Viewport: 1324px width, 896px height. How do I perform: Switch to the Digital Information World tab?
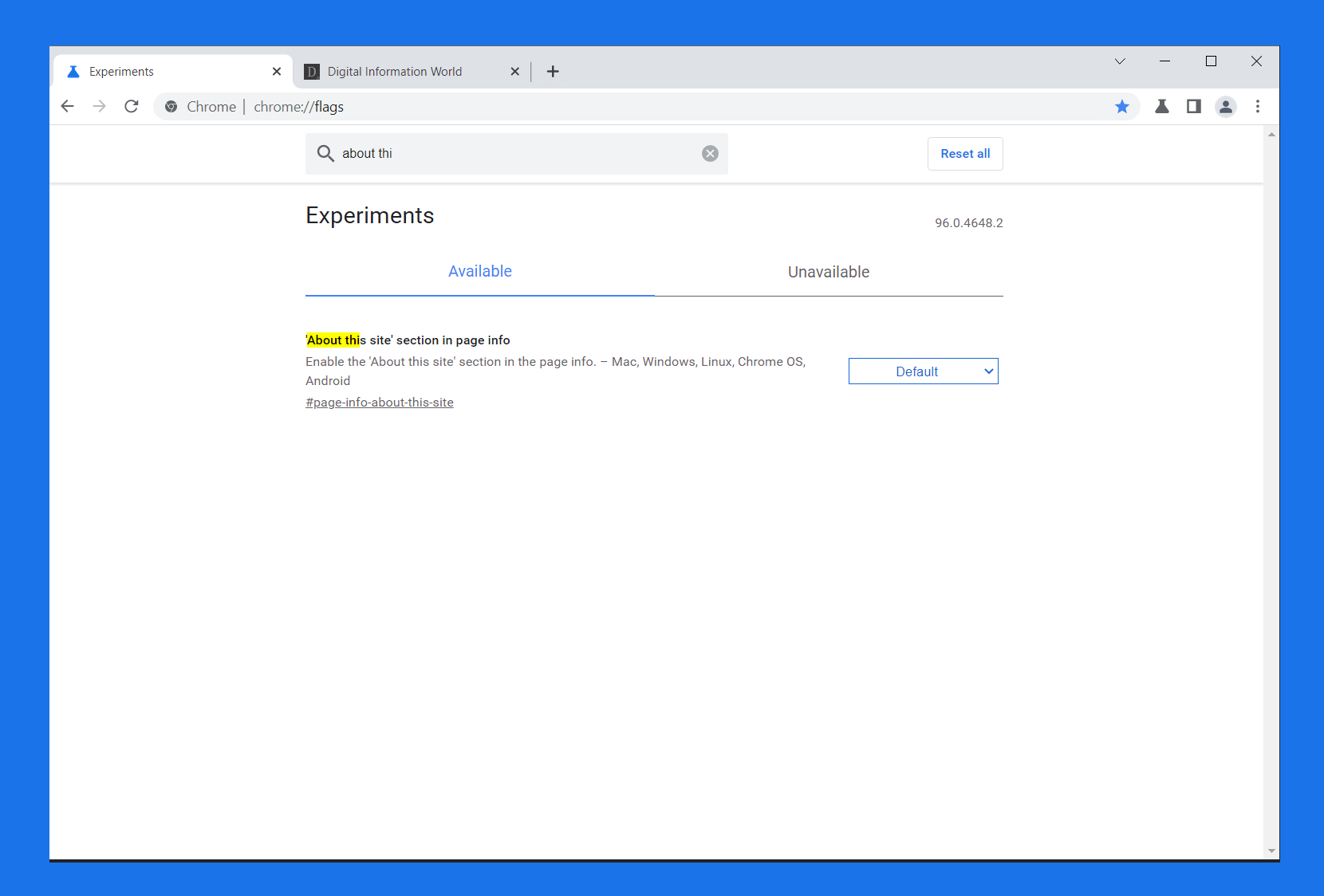[394, 71]
